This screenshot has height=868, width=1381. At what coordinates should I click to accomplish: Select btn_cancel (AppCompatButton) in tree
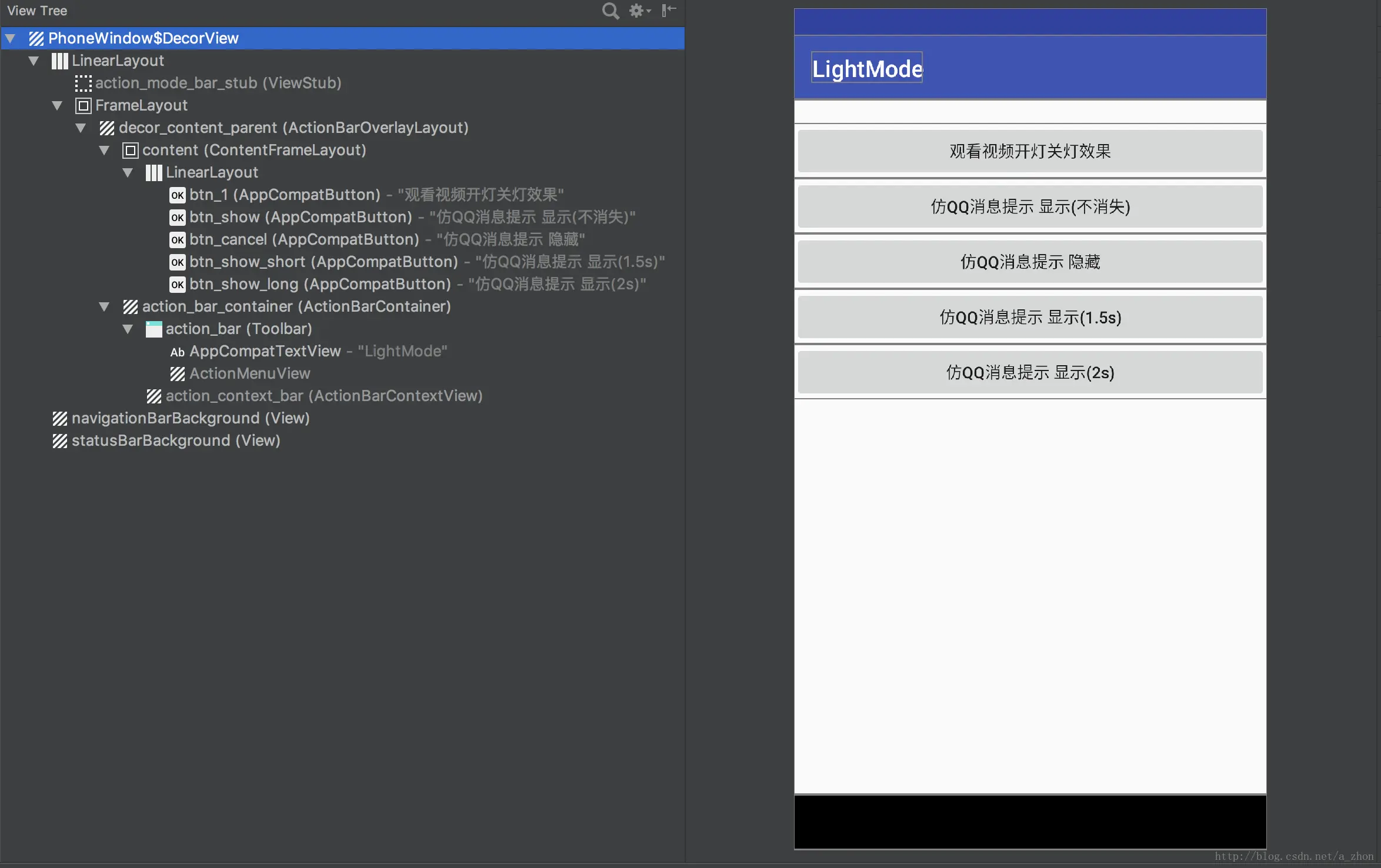(303, 240)
